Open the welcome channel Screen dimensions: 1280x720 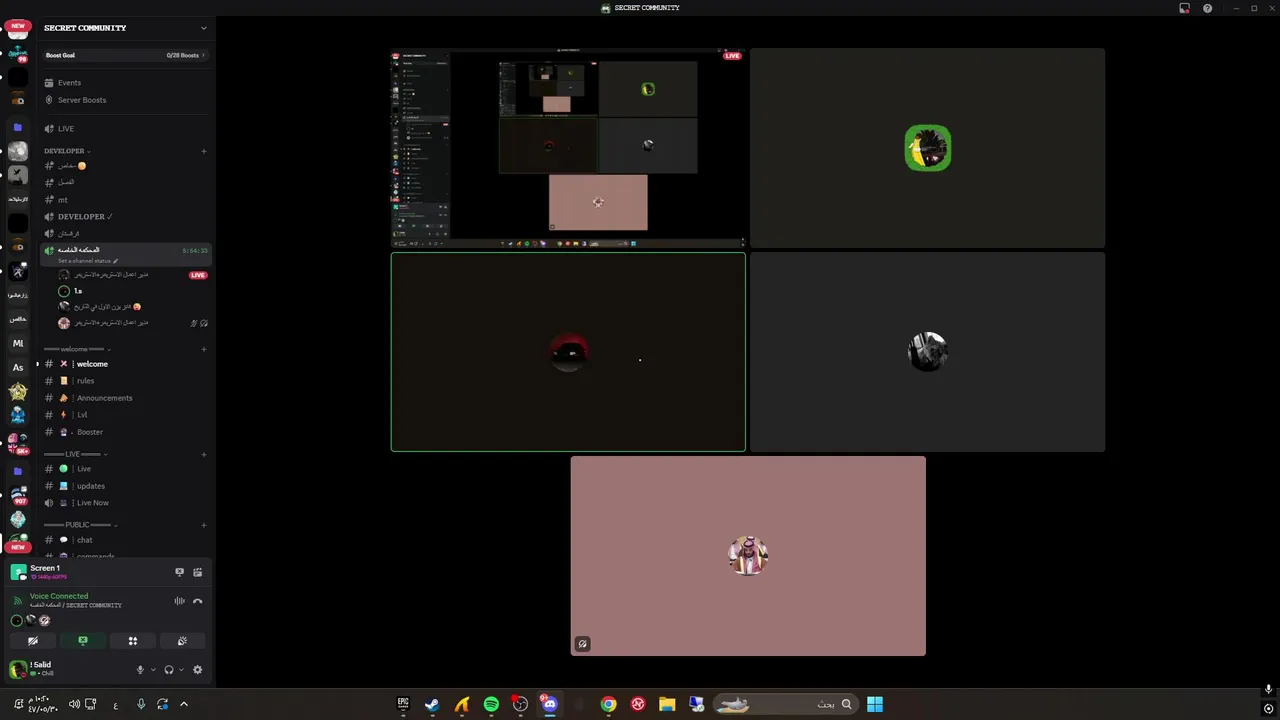pyautogui.click(x=125, y=364)
